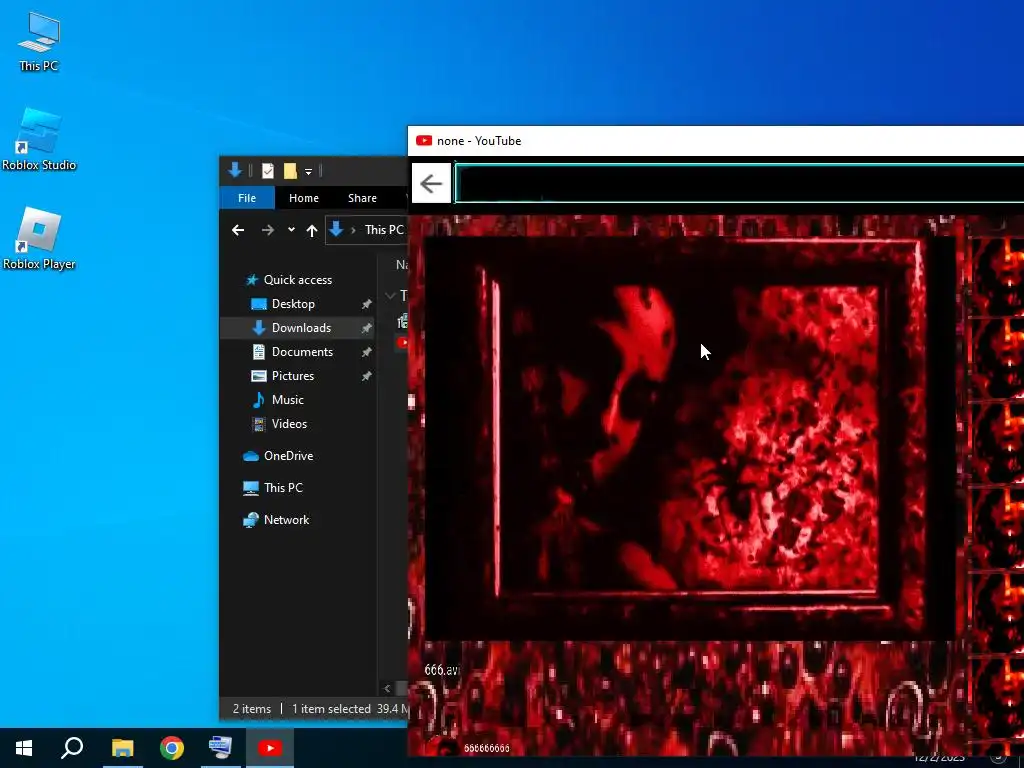Click the New folder quick access icon
This screenshot has height=768, width=1024.
pyautogui.click(x=290, y=171)
